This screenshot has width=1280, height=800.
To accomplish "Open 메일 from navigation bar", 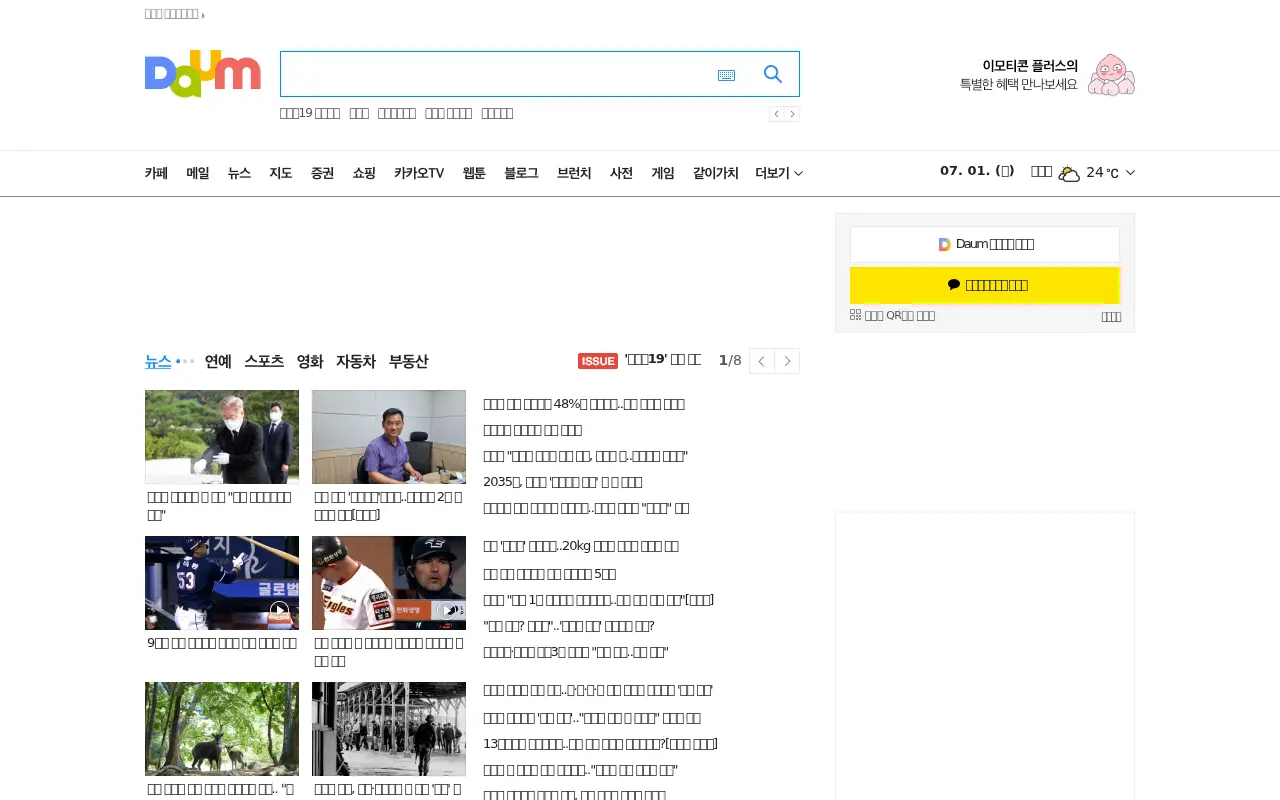I will (x=198, y=173).
